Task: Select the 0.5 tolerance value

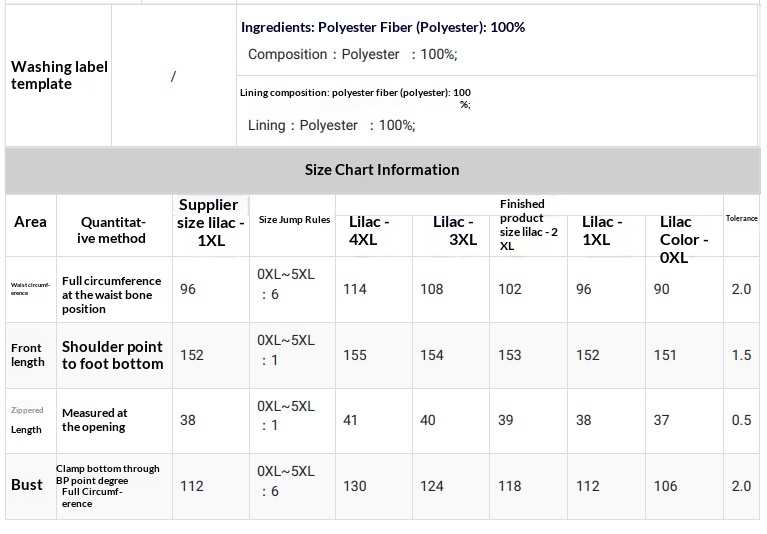Action: click(741, 420)
